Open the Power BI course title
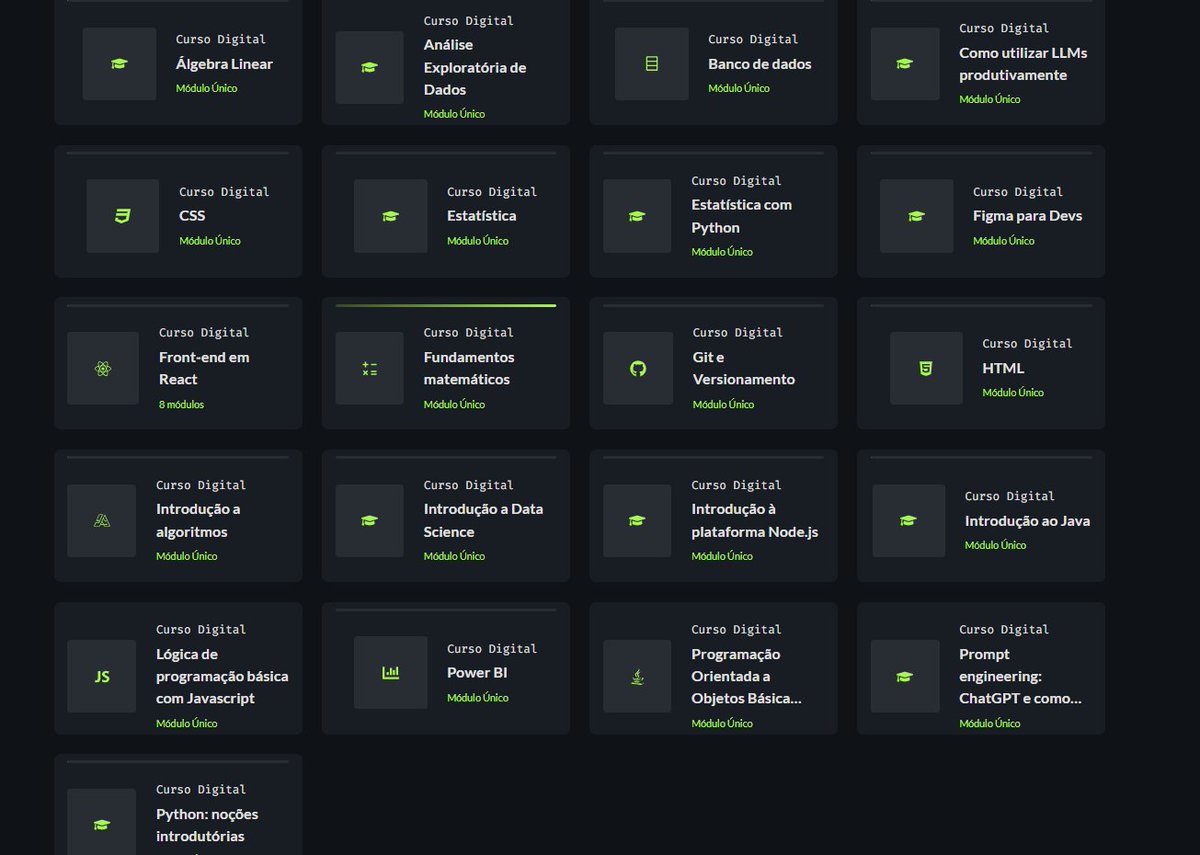Viewport: 1200px width, 855px height. 477,673
